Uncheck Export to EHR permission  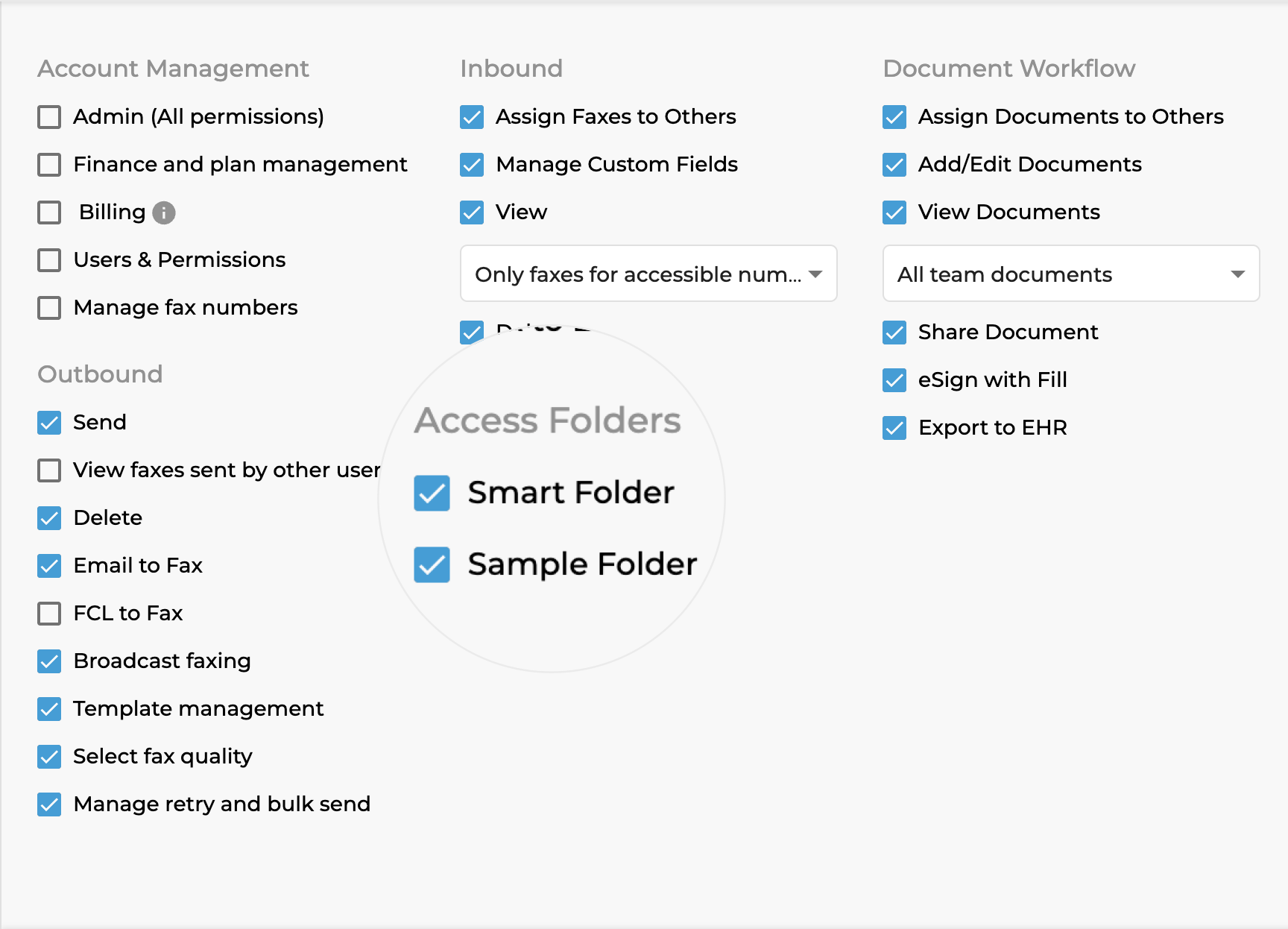tap(894, 428)
